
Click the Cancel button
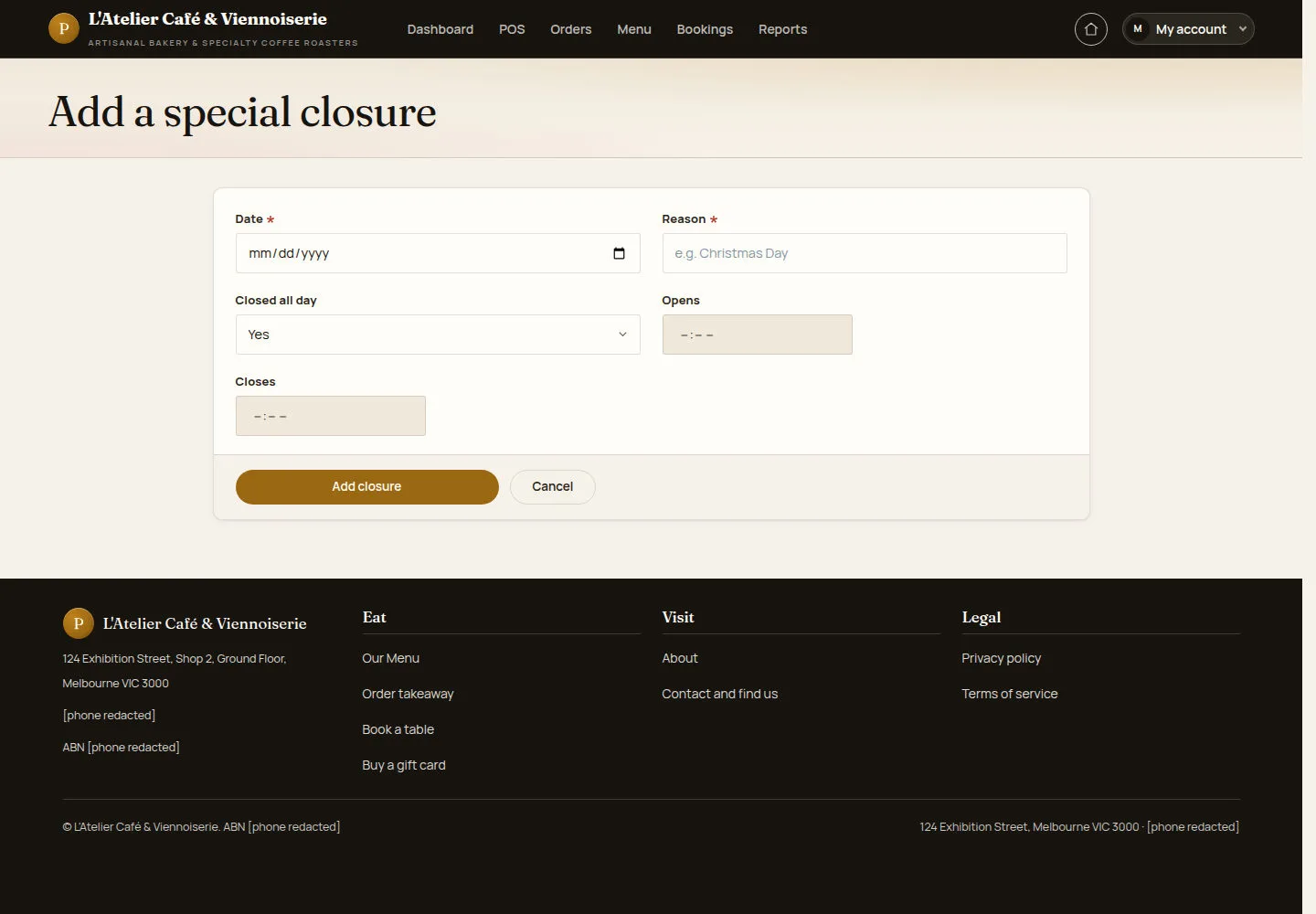tap(553, 487)
